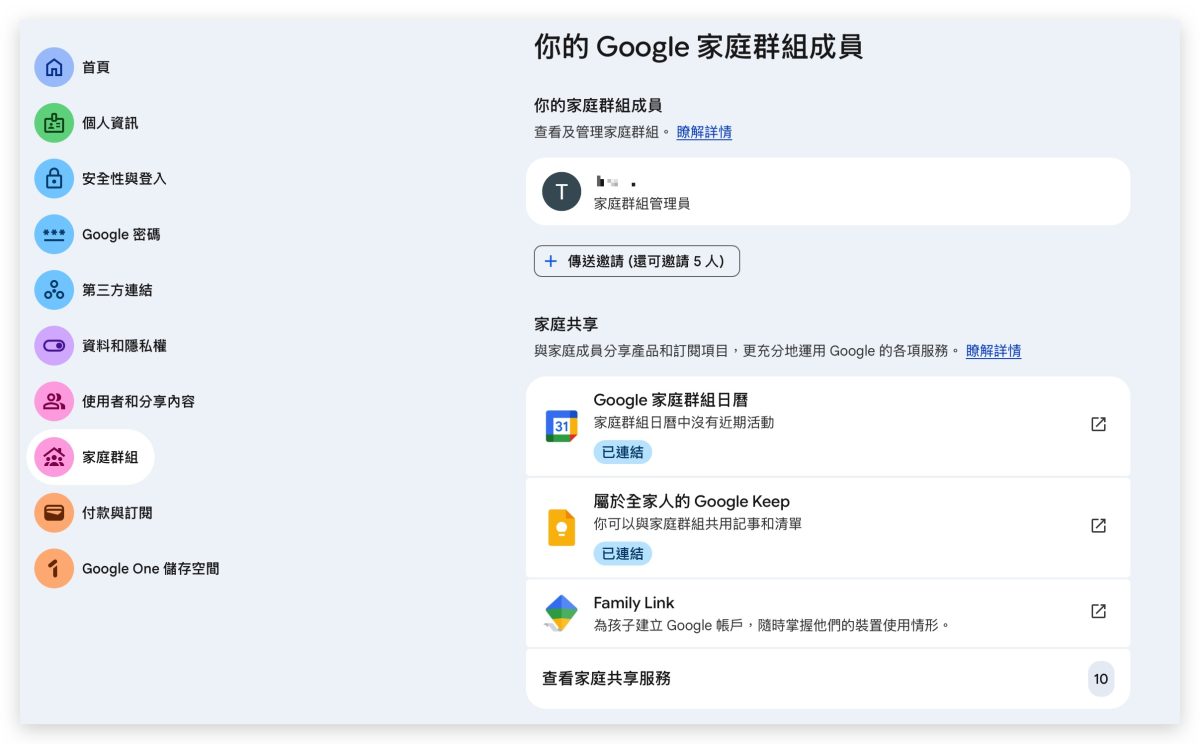
Task: Click the Home house icon in sidebar
Action: tap(54, 67)
